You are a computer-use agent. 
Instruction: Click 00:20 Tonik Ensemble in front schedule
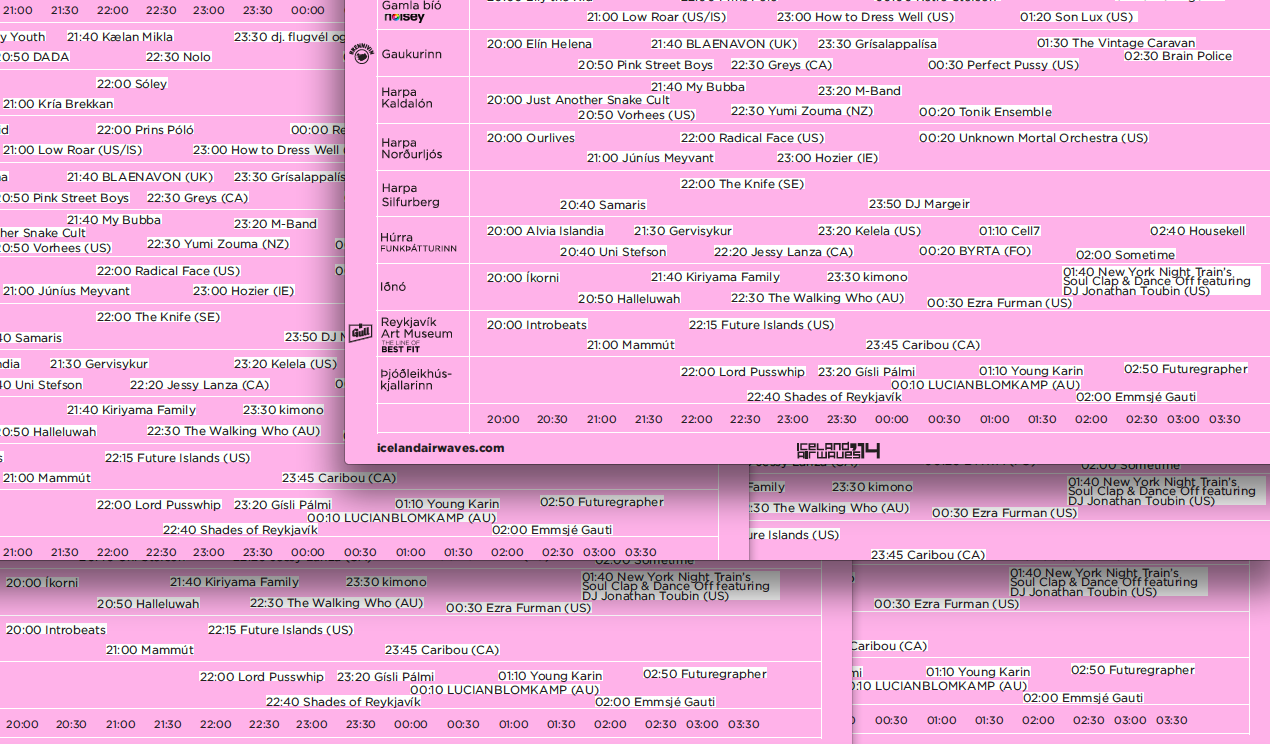pos(985,112)
